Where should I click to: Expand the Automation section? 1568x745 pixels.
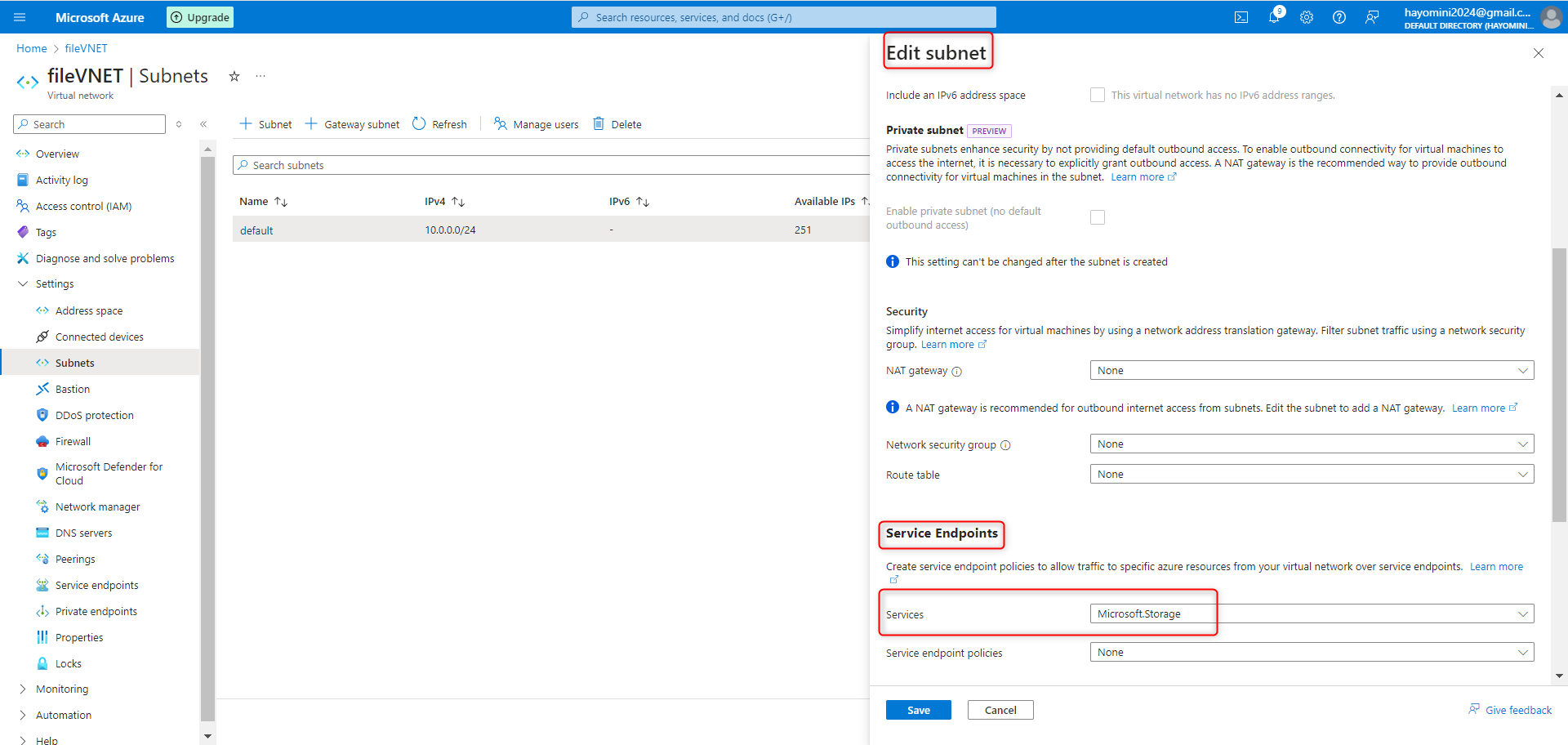pyautogui.click(x=23, y=715)
